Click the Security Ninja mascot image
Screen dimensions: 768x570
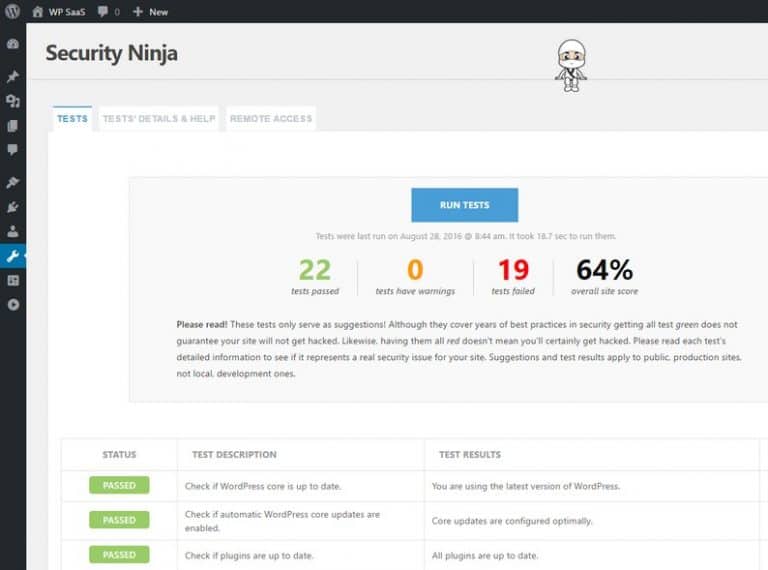tap(570, 66)
